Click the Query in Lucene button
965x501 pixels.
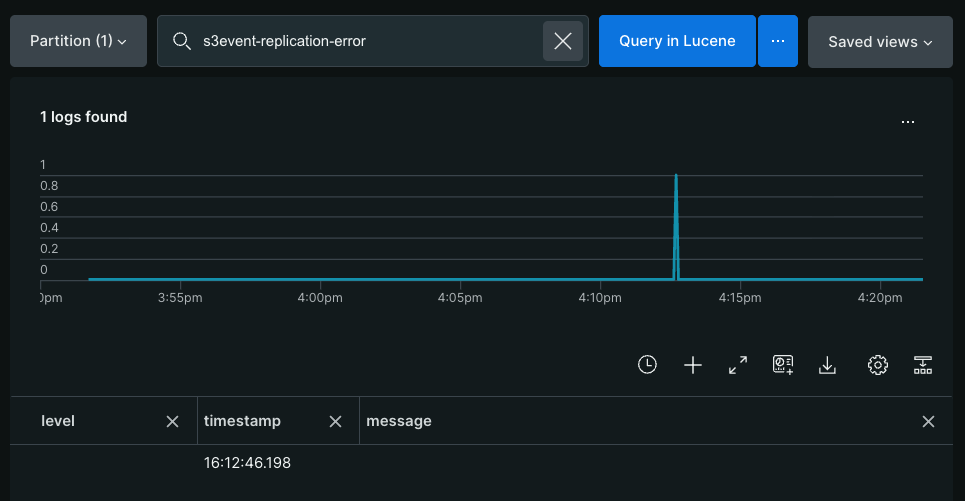click(x=677, y=41)
